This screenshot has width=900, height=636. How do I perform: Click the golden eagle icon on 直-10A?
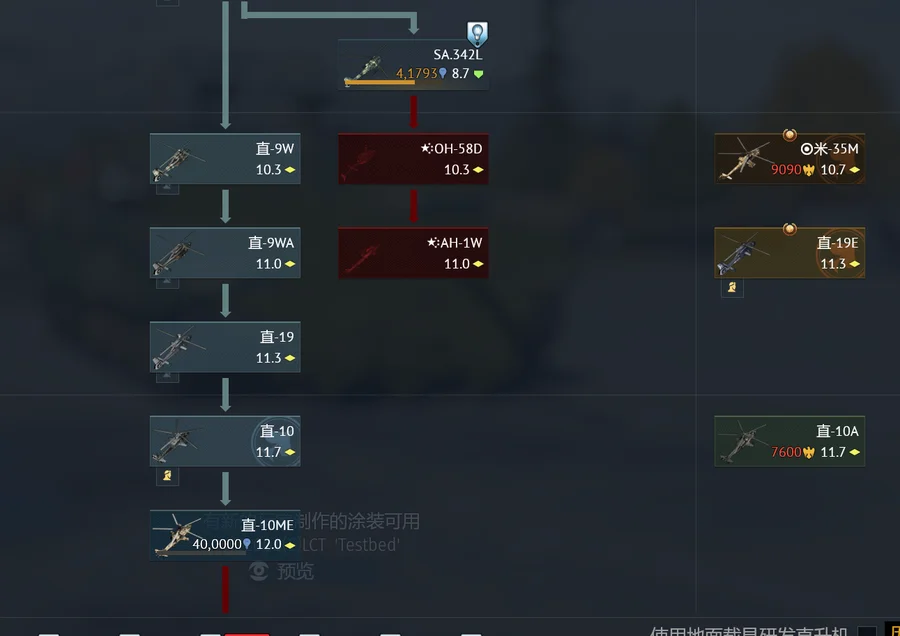(809, 453)
